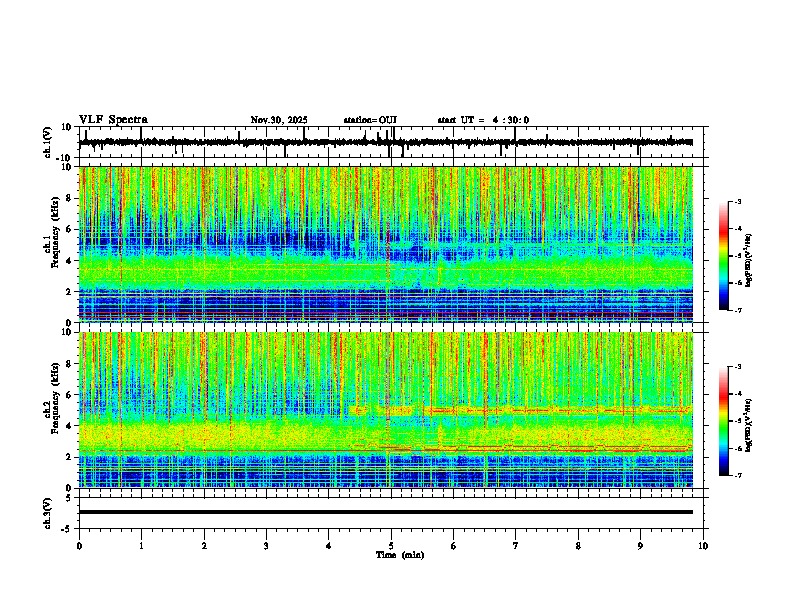Click the "-7" label on ch.2 color bar
The width and height of the screenshot is (792, 612).
(x=737, y=475)
